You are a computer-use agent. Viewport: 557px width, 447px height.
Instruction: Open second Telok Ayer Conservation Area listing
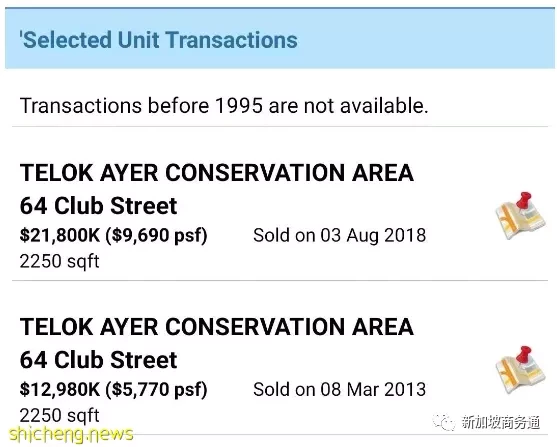pyautogui.click(x=280, y=357)
